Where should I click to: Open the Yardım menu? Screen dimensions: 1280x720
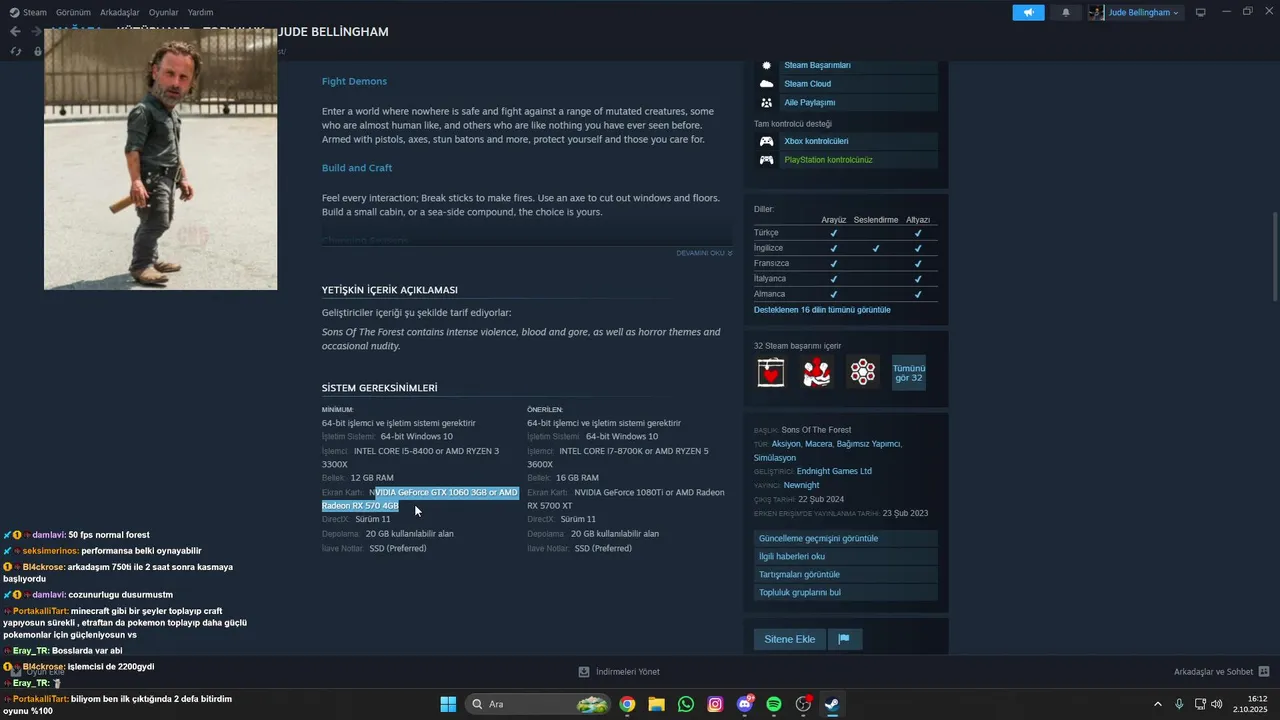coord(201,12)
